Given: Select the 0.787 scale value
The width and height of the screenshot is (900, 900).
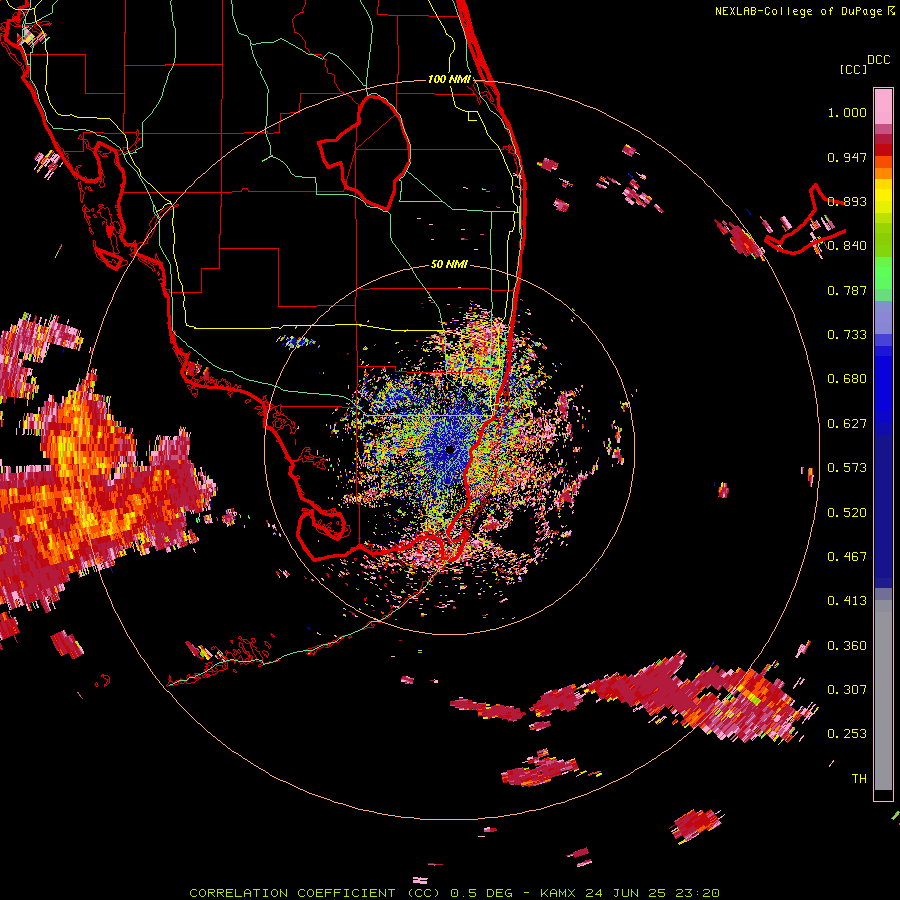Looking at the screenshot, I should (847, 290).
